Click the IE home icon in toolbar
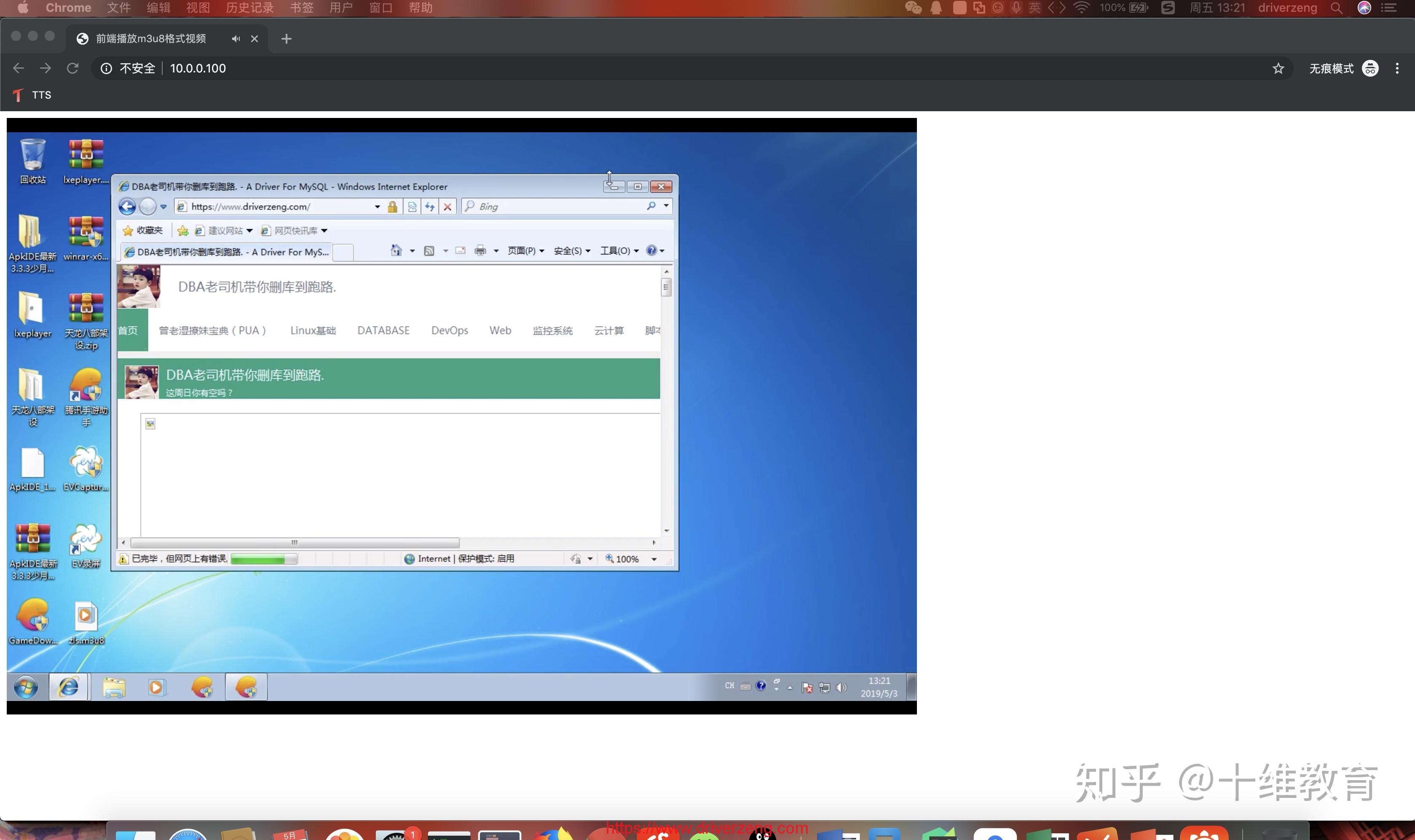 (x=396, y=251)
